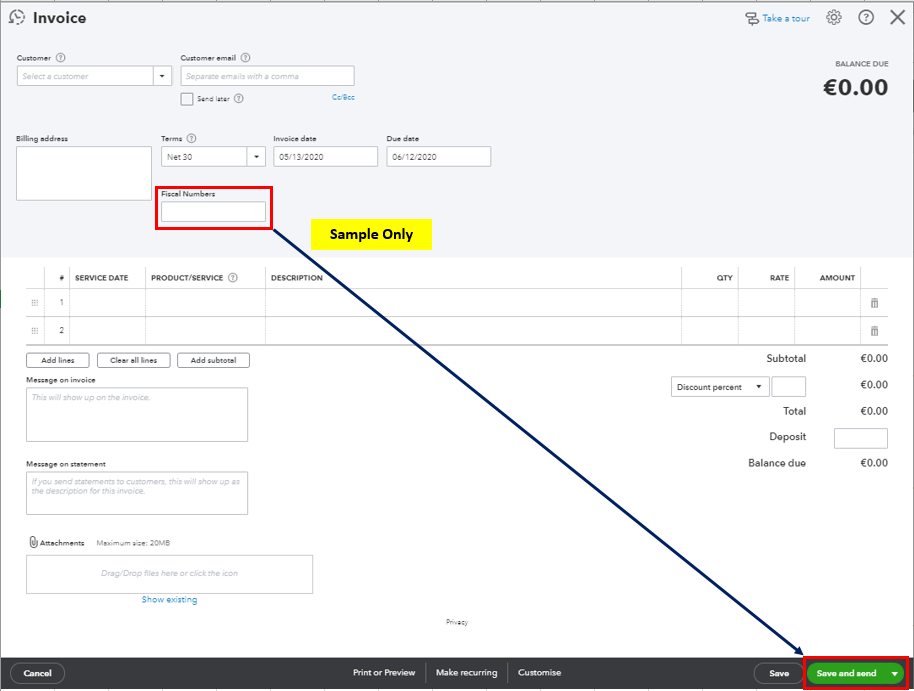
Task: Click the Service Date cell in line 1
Action: coord(107,303)
